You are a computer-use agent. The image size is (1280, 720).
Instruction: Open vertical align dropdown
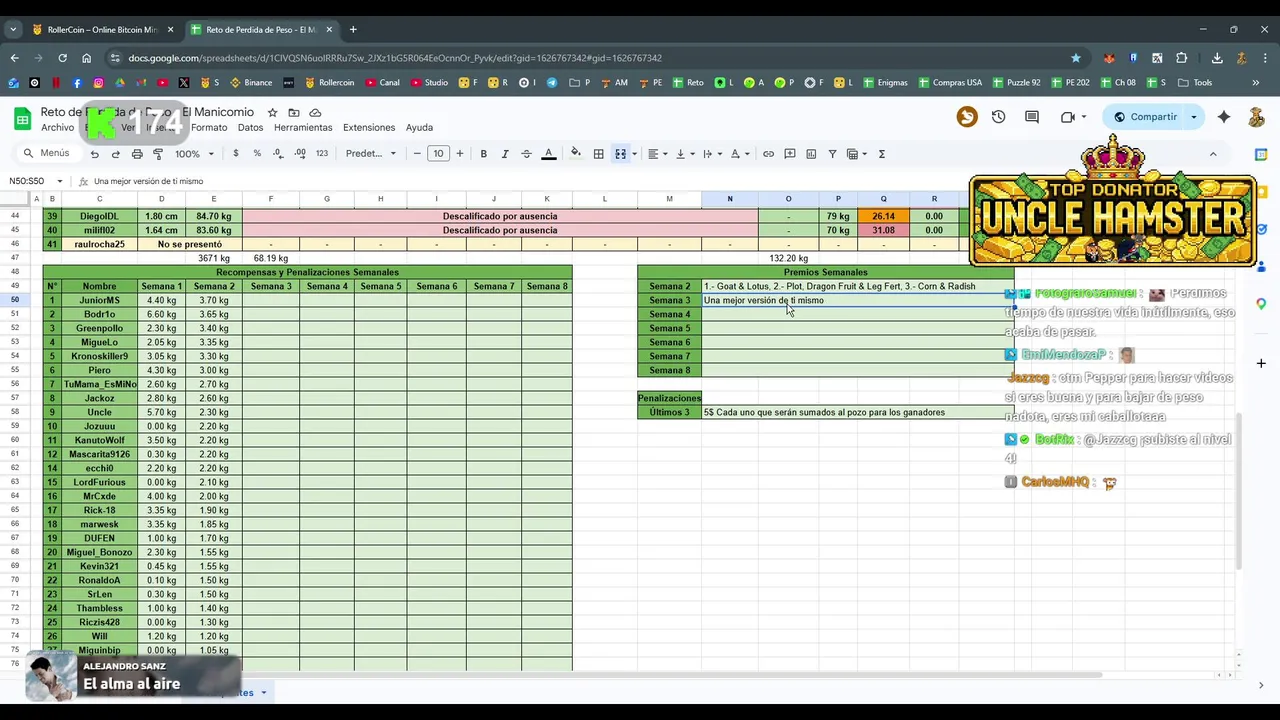(684, 154)
